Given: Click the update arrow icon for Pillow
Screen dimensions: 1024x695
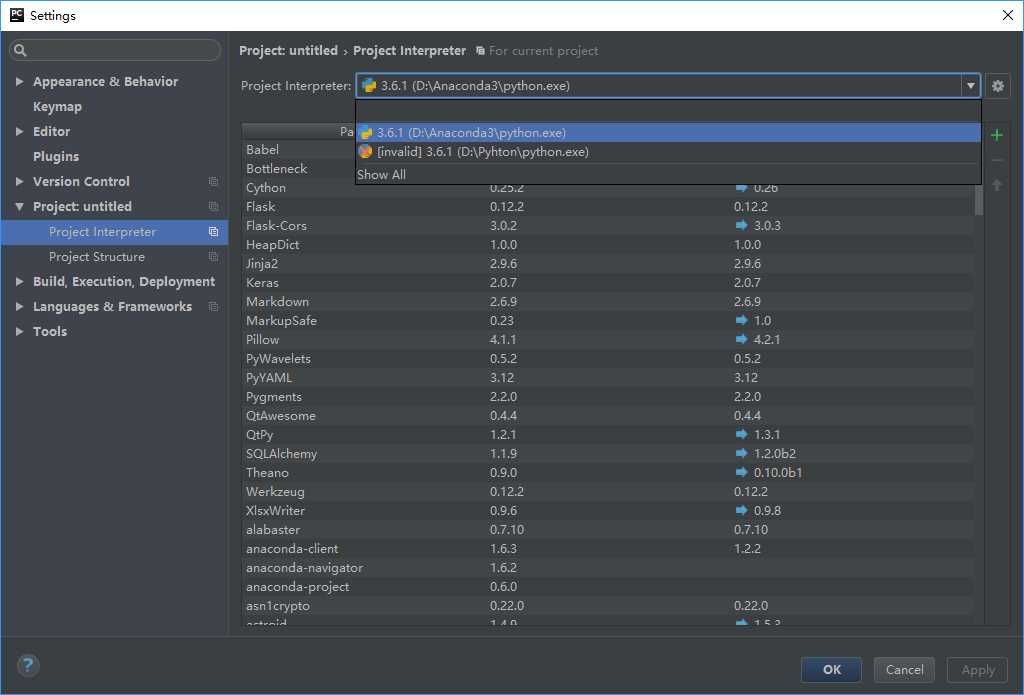Looking at the screenshot, I should pyautogui.click(x=741, y=339).
